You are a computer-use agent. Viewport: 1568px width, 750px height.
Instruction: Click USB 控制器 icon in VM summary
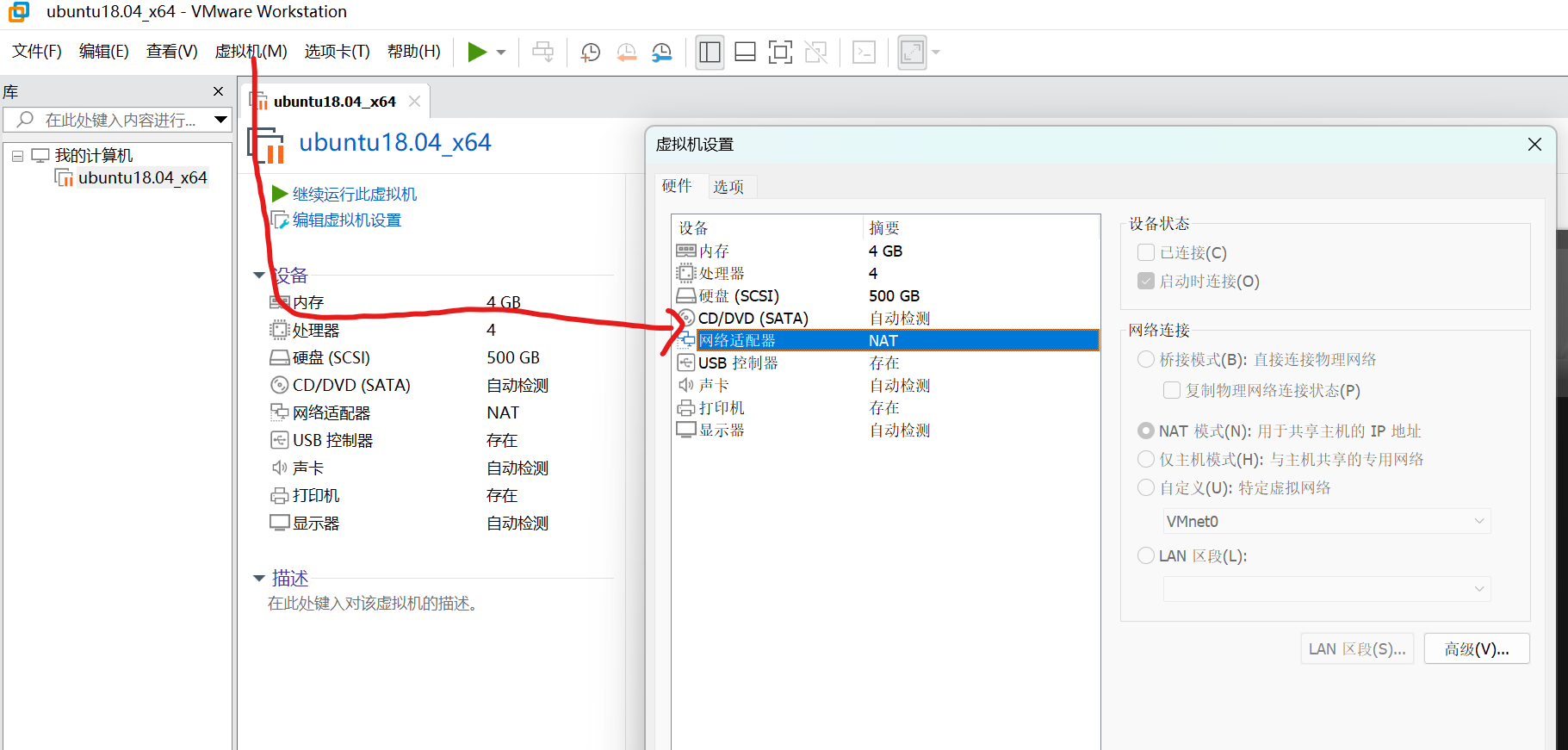[279, 440]
